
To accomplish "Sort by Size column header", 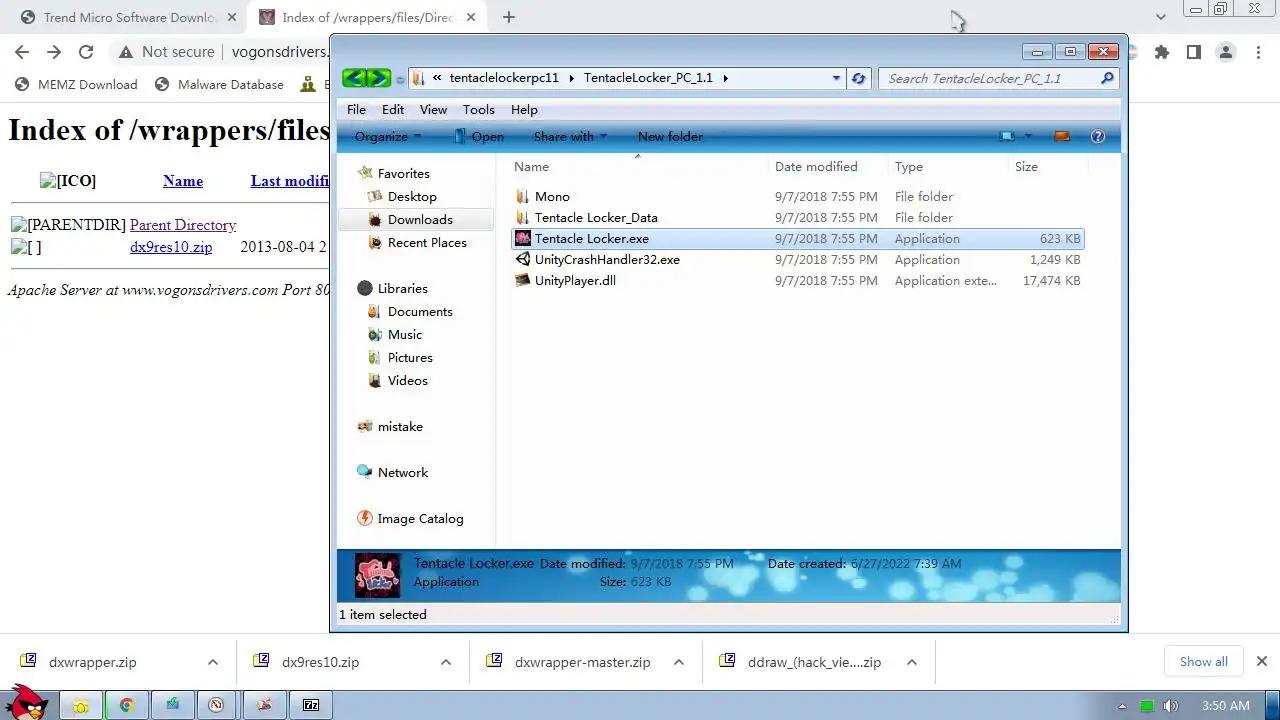I will [1047, 166].
